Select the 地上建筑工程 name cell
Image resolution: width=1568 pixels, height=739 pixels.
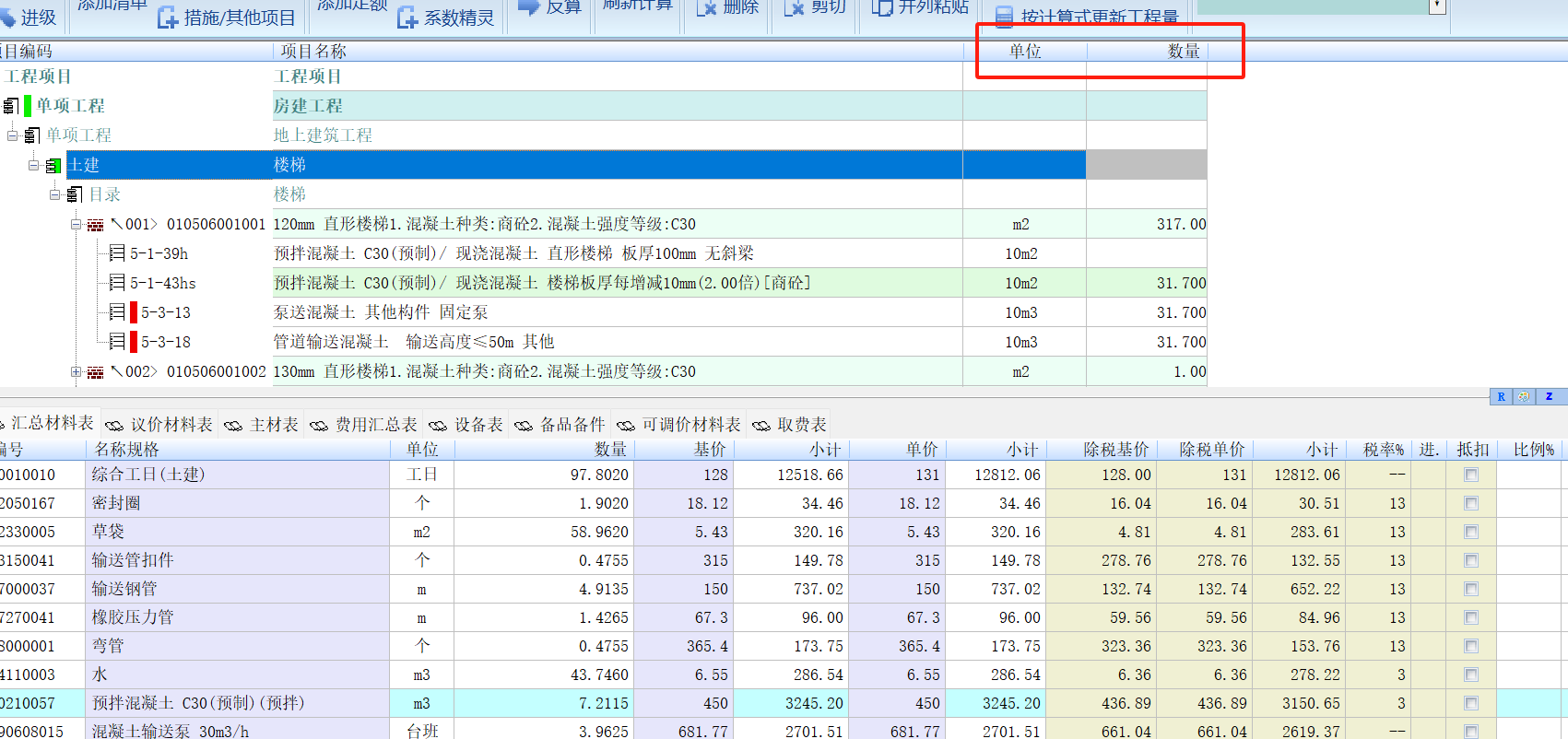[618, 135]
